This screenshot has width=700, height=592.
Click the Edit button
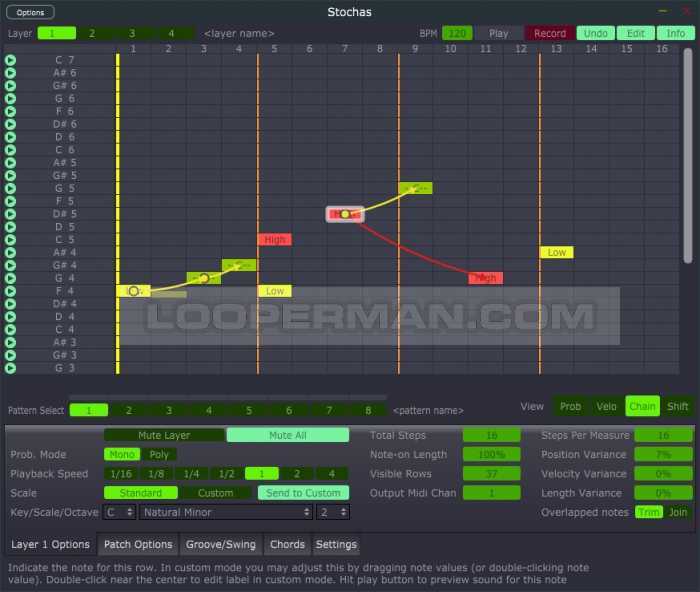(x=636, y=33)
